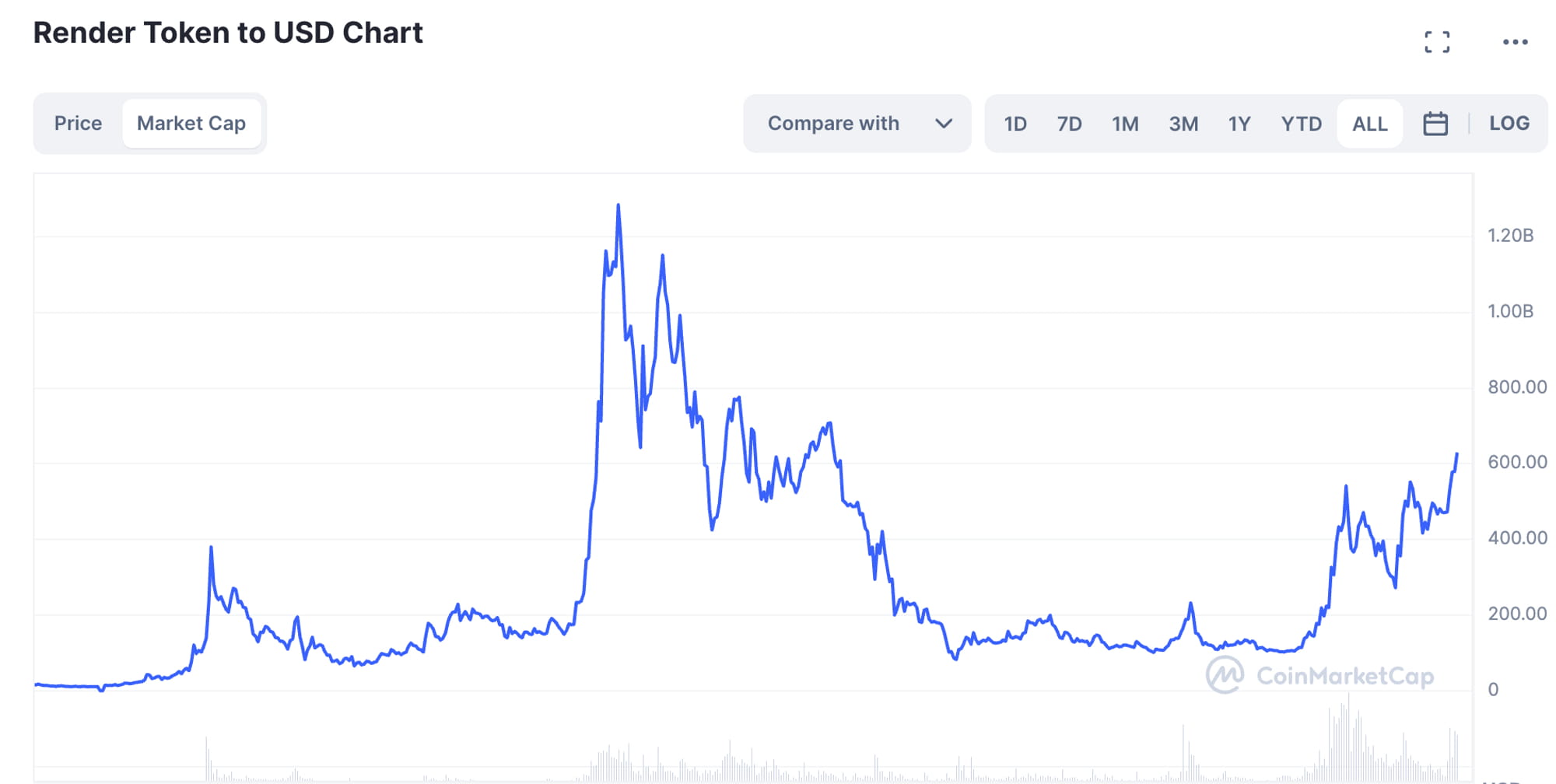Screen dimensions: 1556x784
Task: Expand the Compare with dropdown
Action: pyautogui.click(x=857, y=124)
